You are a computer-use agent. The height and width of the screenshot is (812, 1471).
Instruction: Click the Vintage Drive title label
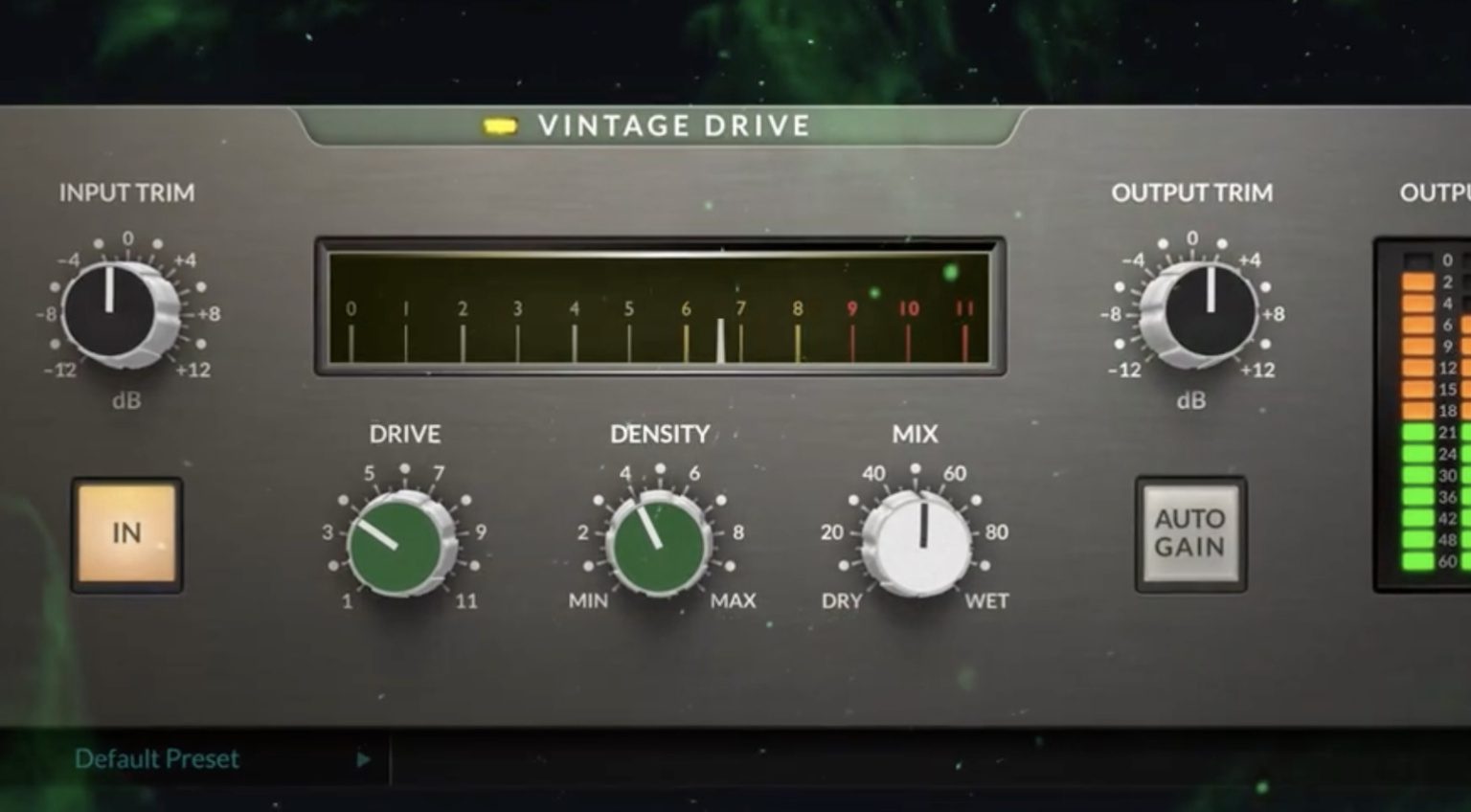(x=673, y=126)
